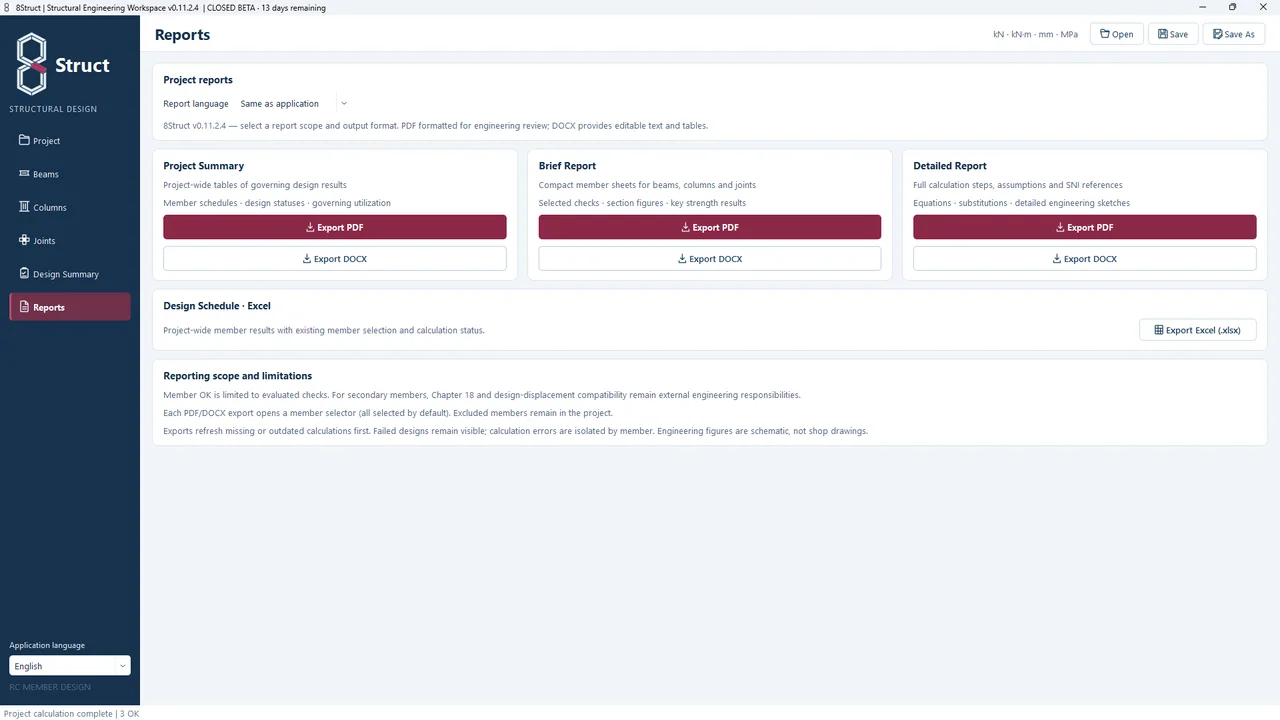Export Project Summary as PDF

tap(335, 227)
